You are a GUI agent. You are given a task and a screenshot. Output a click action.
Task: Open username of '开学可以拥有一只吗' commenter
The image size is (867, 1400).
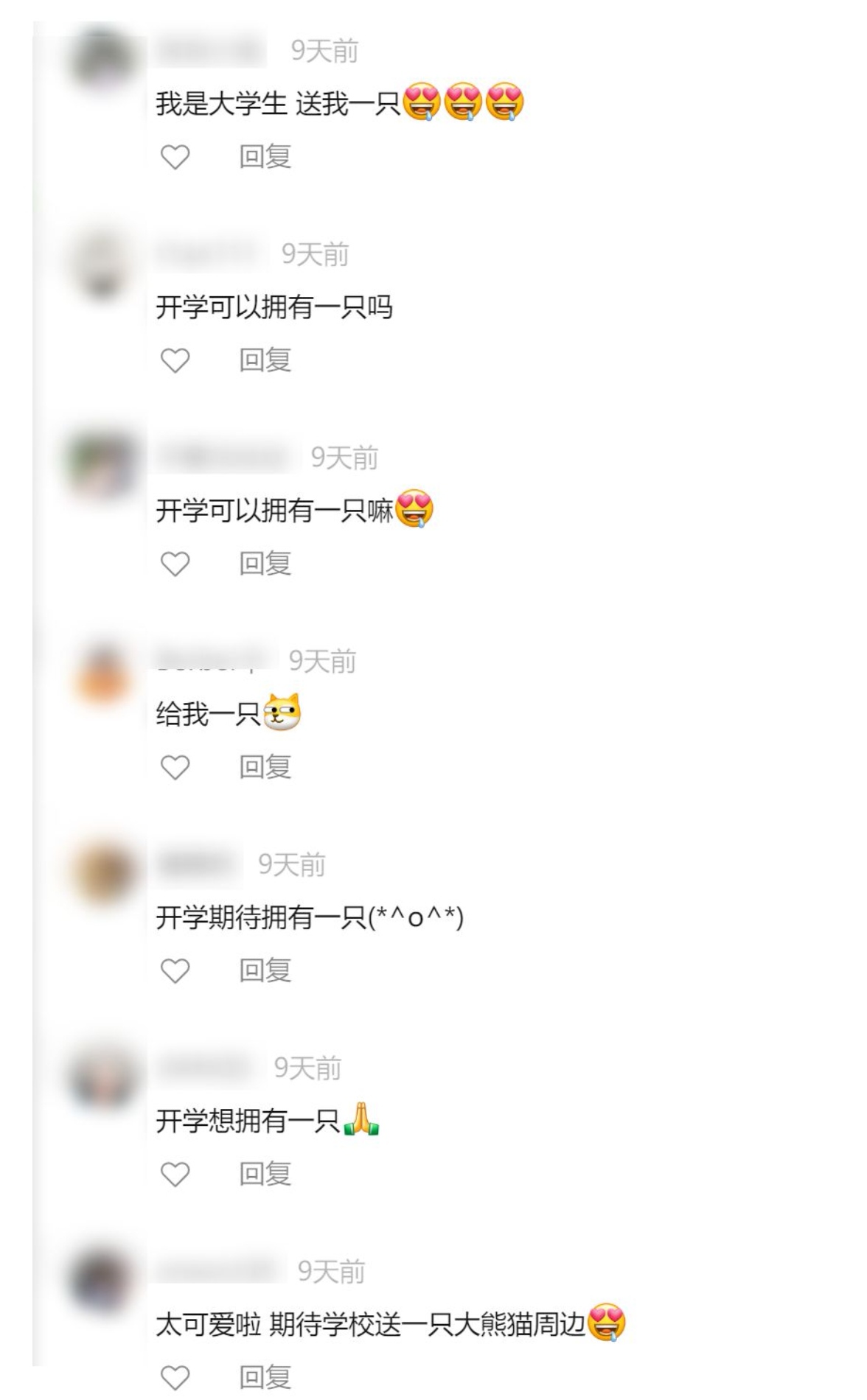pos(210,254)
